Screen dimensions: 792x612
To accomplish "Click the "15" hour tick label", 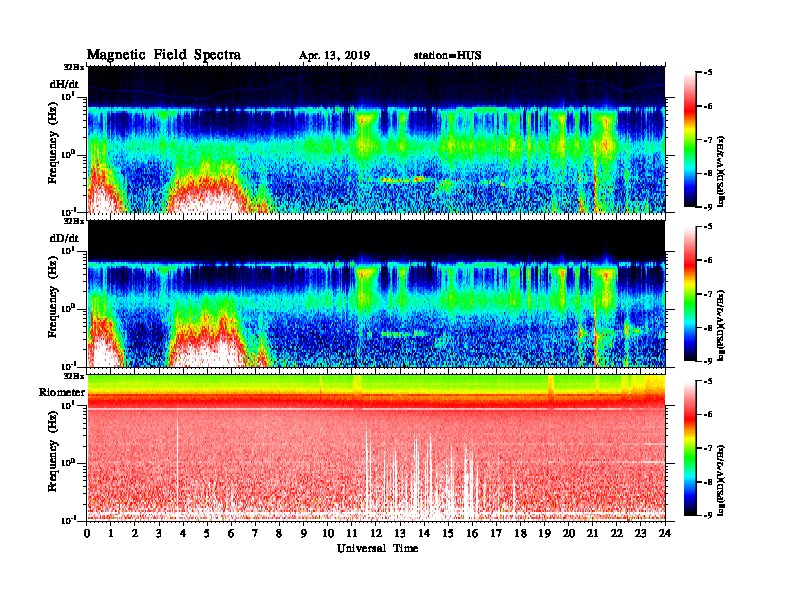I will point(448,533).
